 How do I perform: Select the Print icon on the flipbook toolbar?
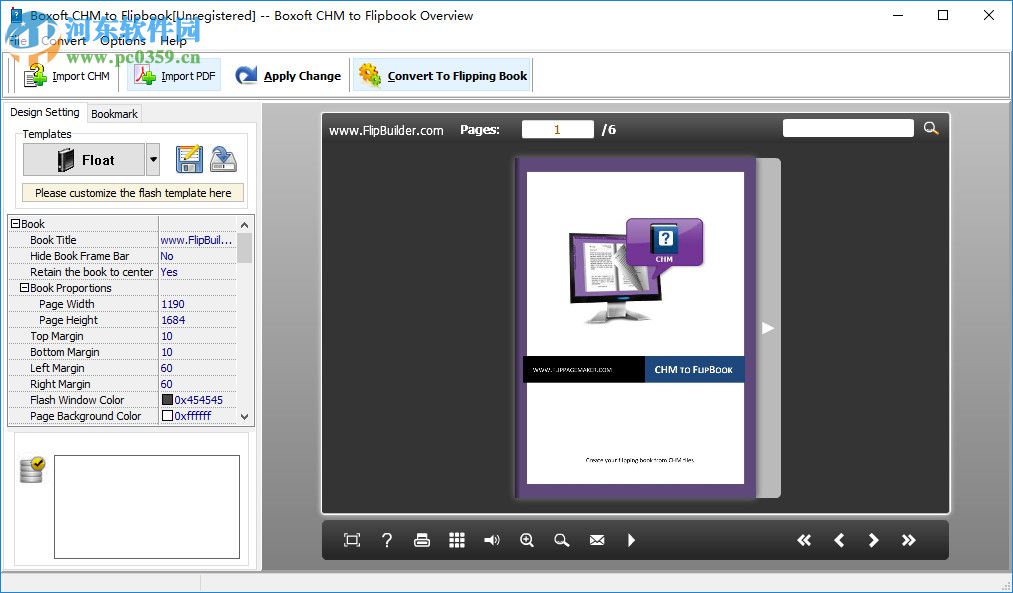[x=422, y=540]
